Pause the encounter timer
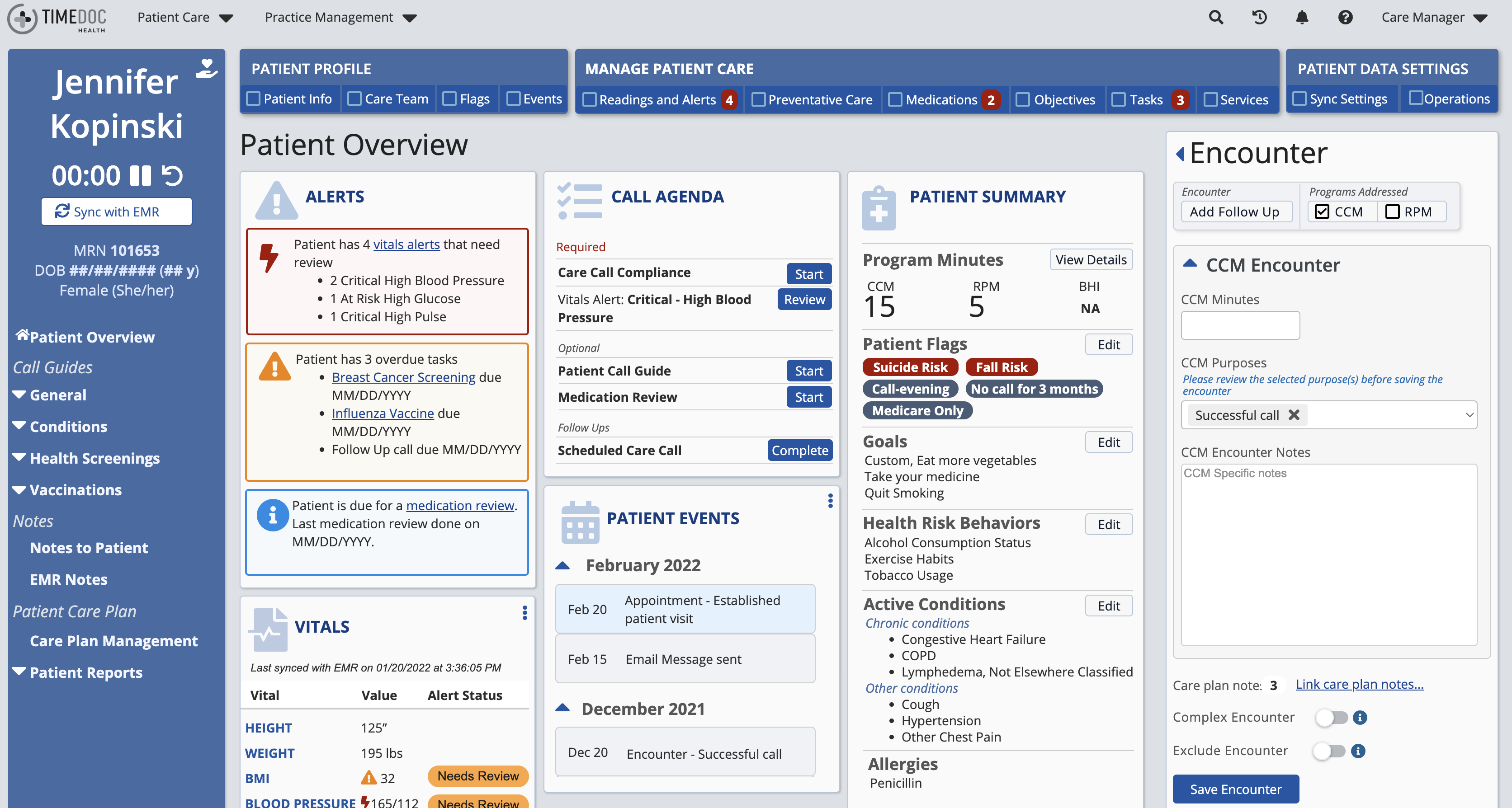 (142, 175)
